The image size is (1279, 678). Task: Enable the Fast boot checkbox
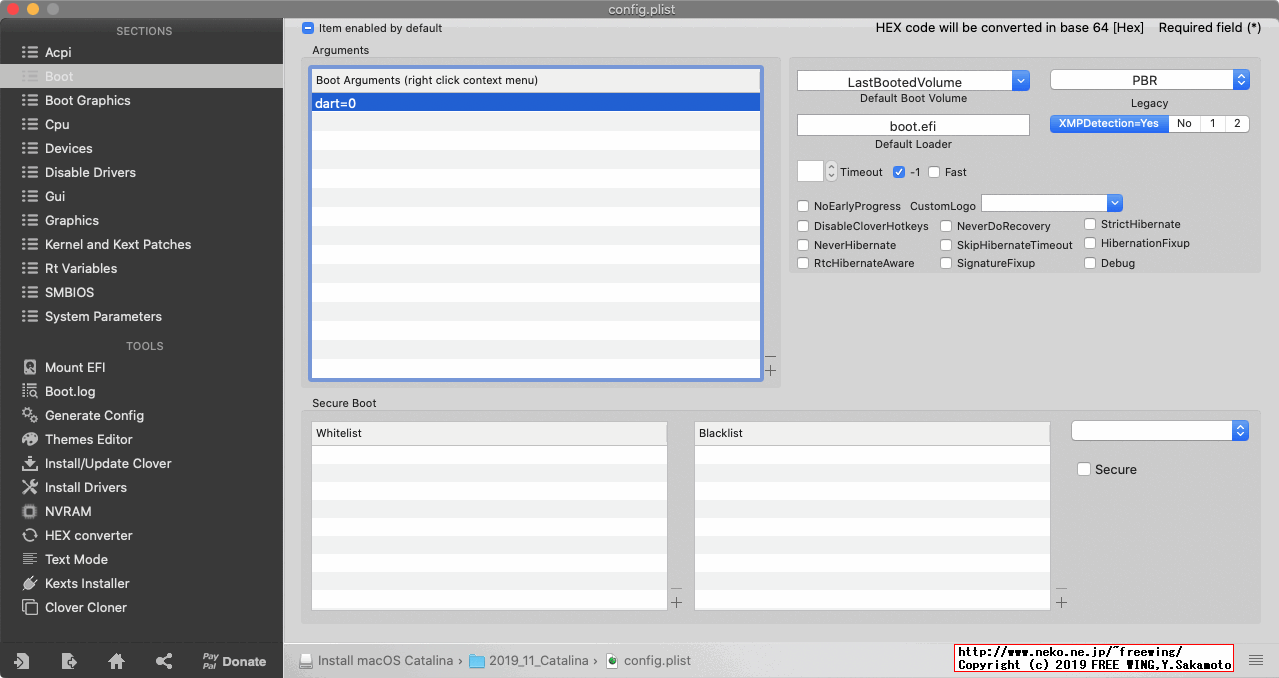934,172
